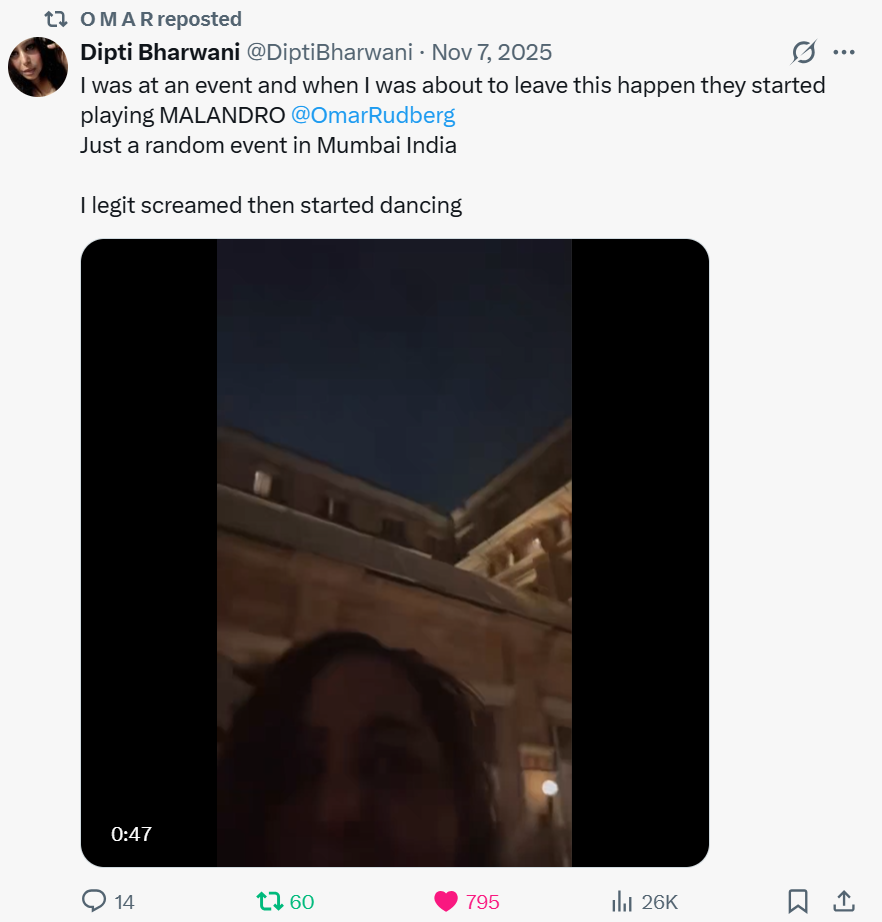The height and width of the screenshot is (922, 882).
Task: Click the green repost arrows beside 60
Action: [x=269, y=901]
